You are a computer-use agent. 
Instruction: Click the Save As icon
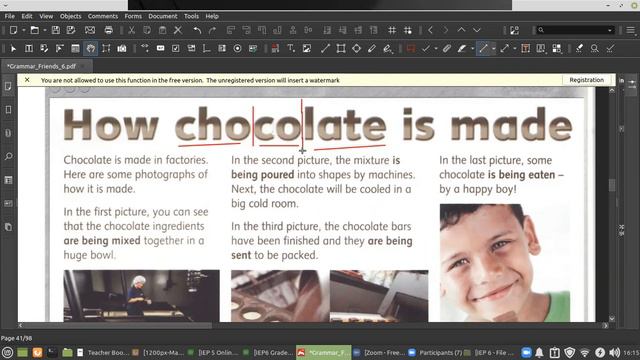tap(71, 30)
